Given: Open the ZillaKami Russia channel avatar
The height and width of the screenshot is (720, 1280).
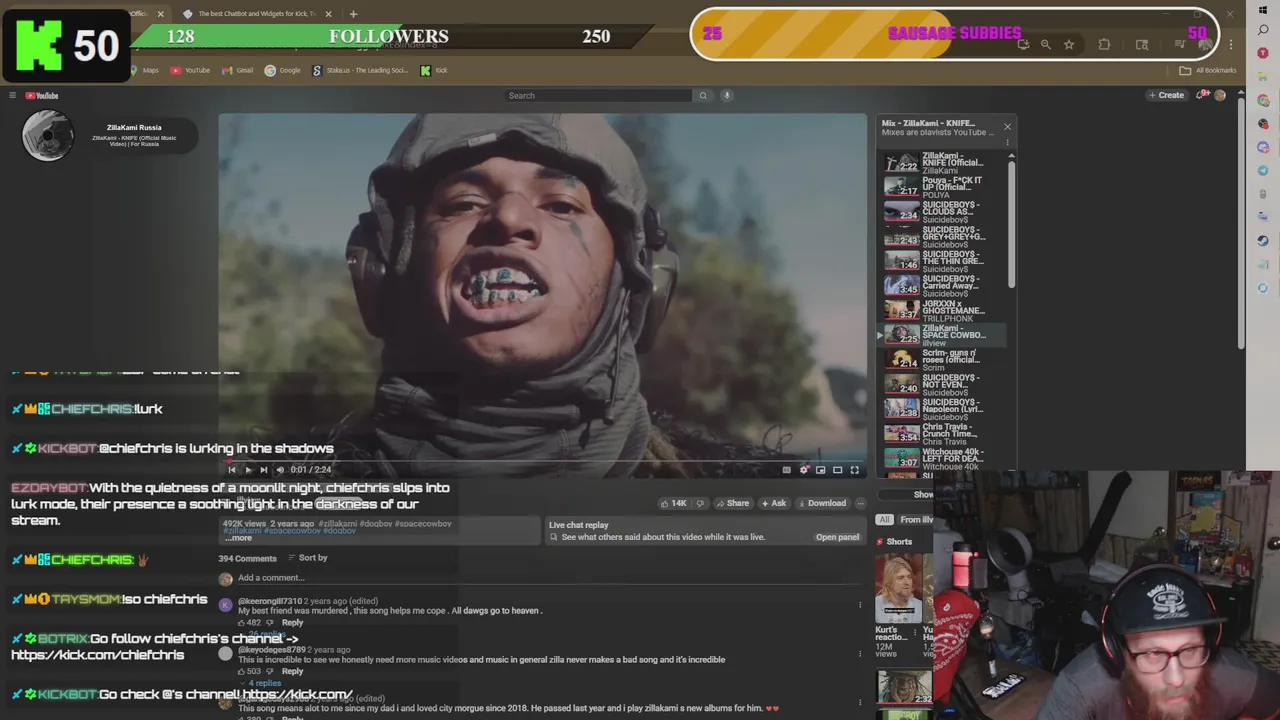Looking at the screenshot, I should [x=47, y=135].
